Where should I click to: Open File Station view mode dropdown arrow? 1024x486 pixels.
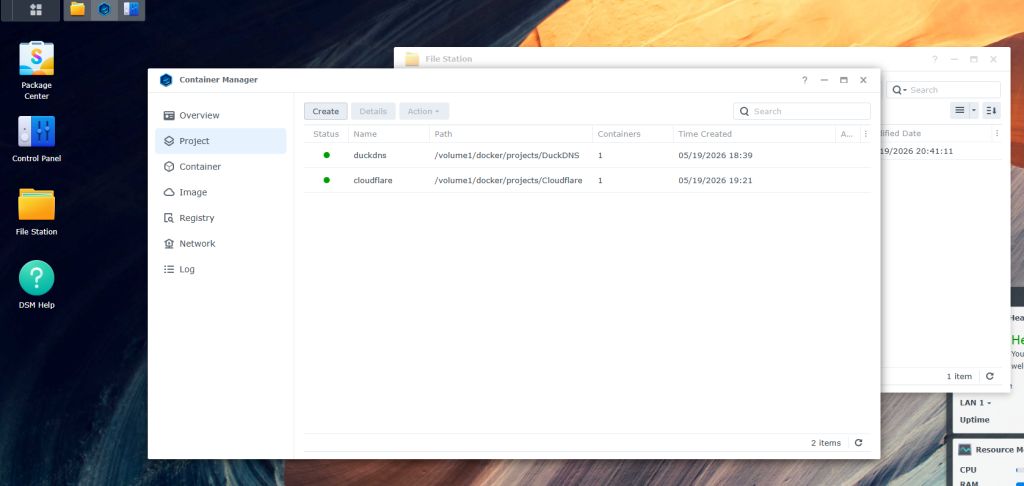coord(974,110)
